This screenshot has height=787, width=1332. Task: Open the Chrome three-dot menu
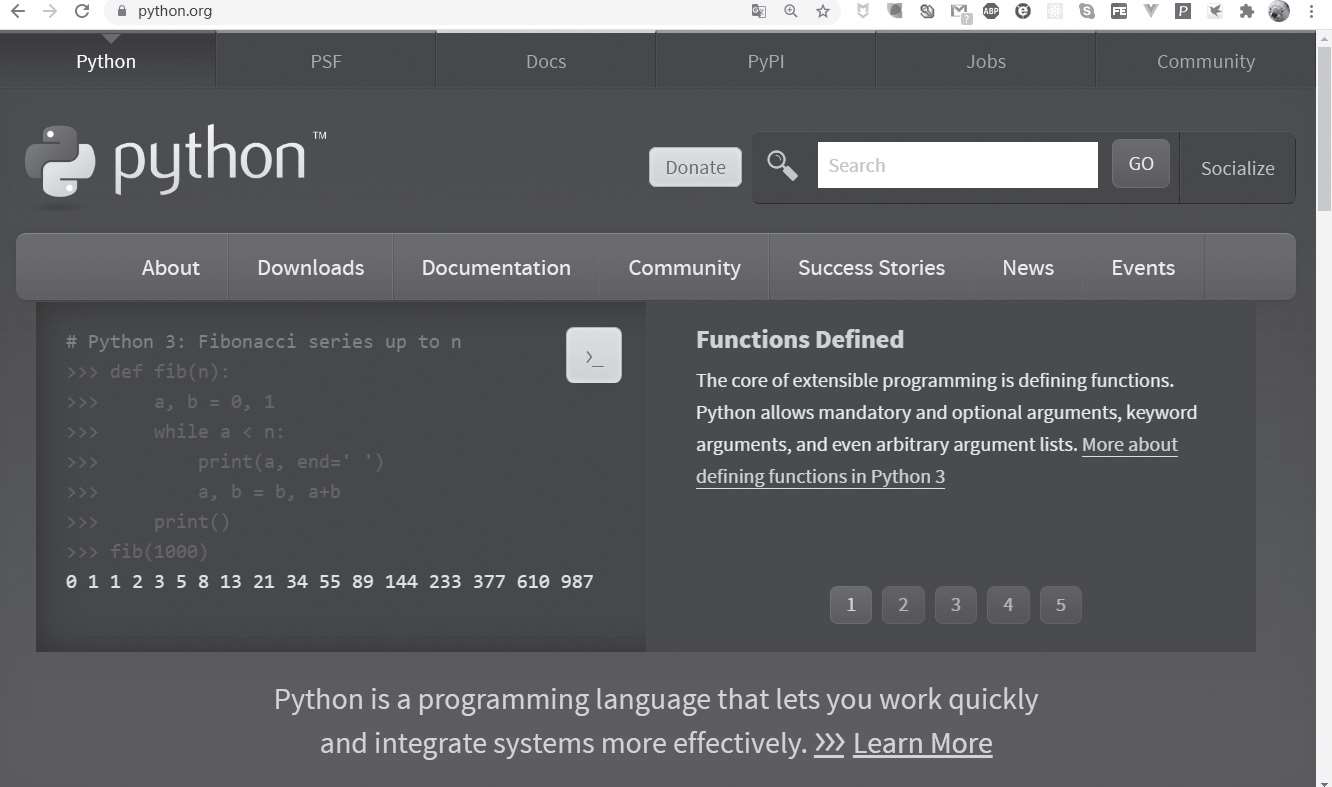pos(1312,12)
